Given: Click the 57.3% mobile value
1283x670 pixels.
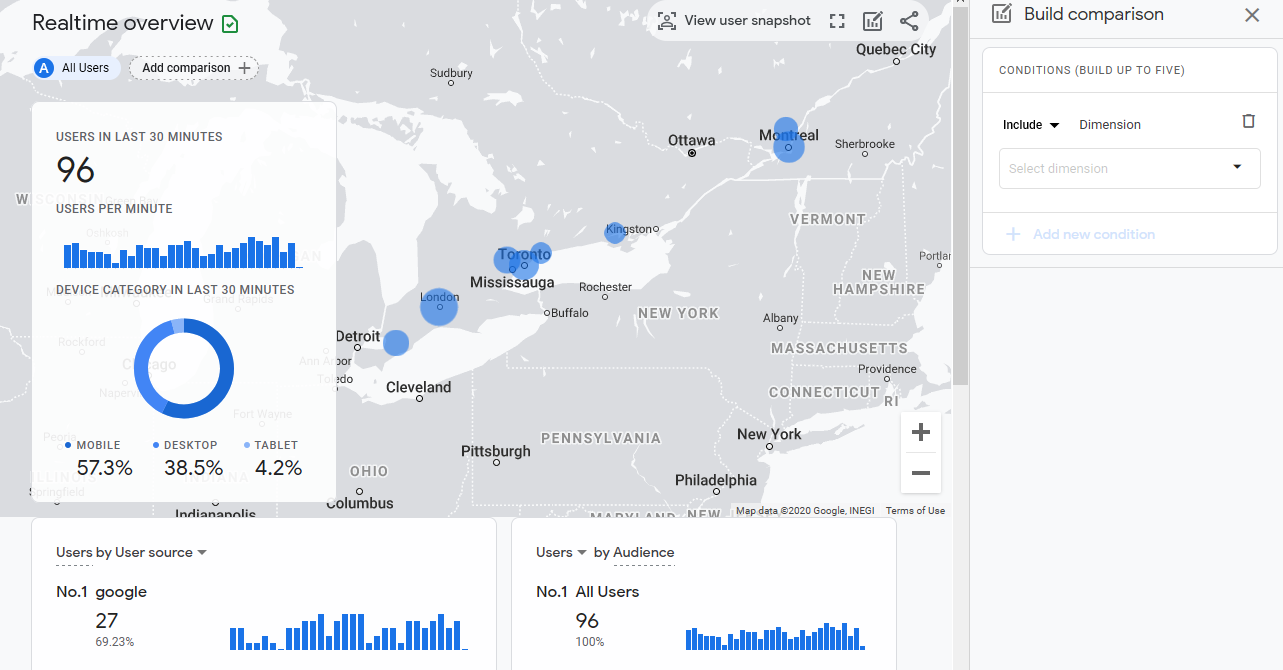Looking at the screenshot, I should [x=105, y=468].
